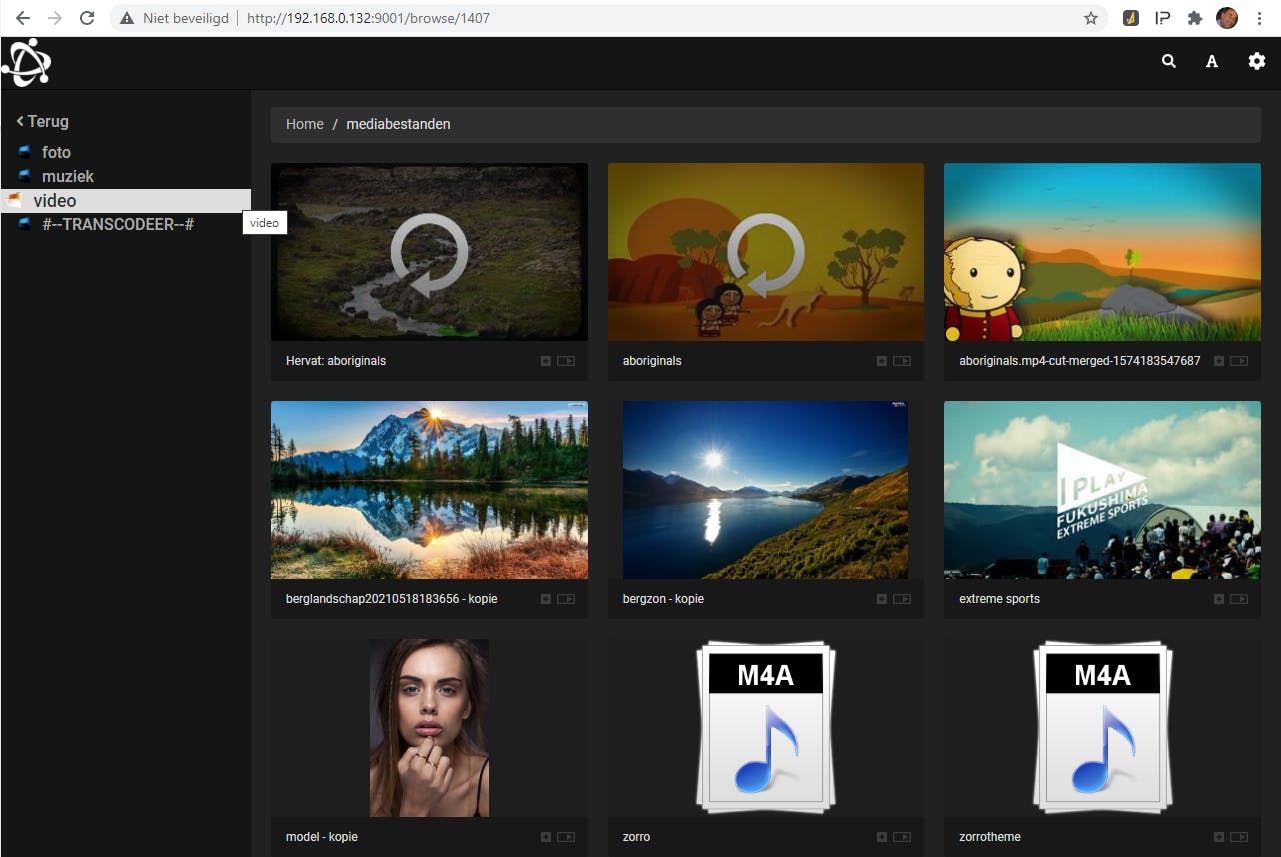Click the replay circle on the "aboriginals" thumbnail
The width and height of the screenshot is (1281, 857).
coord(766,255)
